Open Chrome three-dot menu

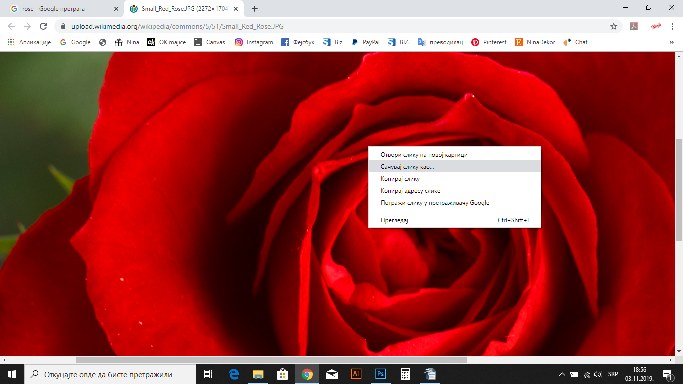[x=672, y=26]
